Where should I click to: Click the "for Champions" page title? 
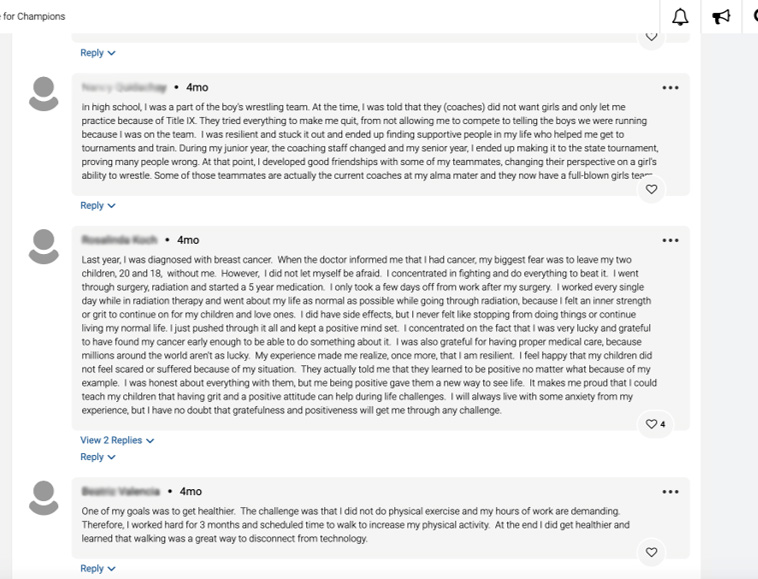pos(33,17)
